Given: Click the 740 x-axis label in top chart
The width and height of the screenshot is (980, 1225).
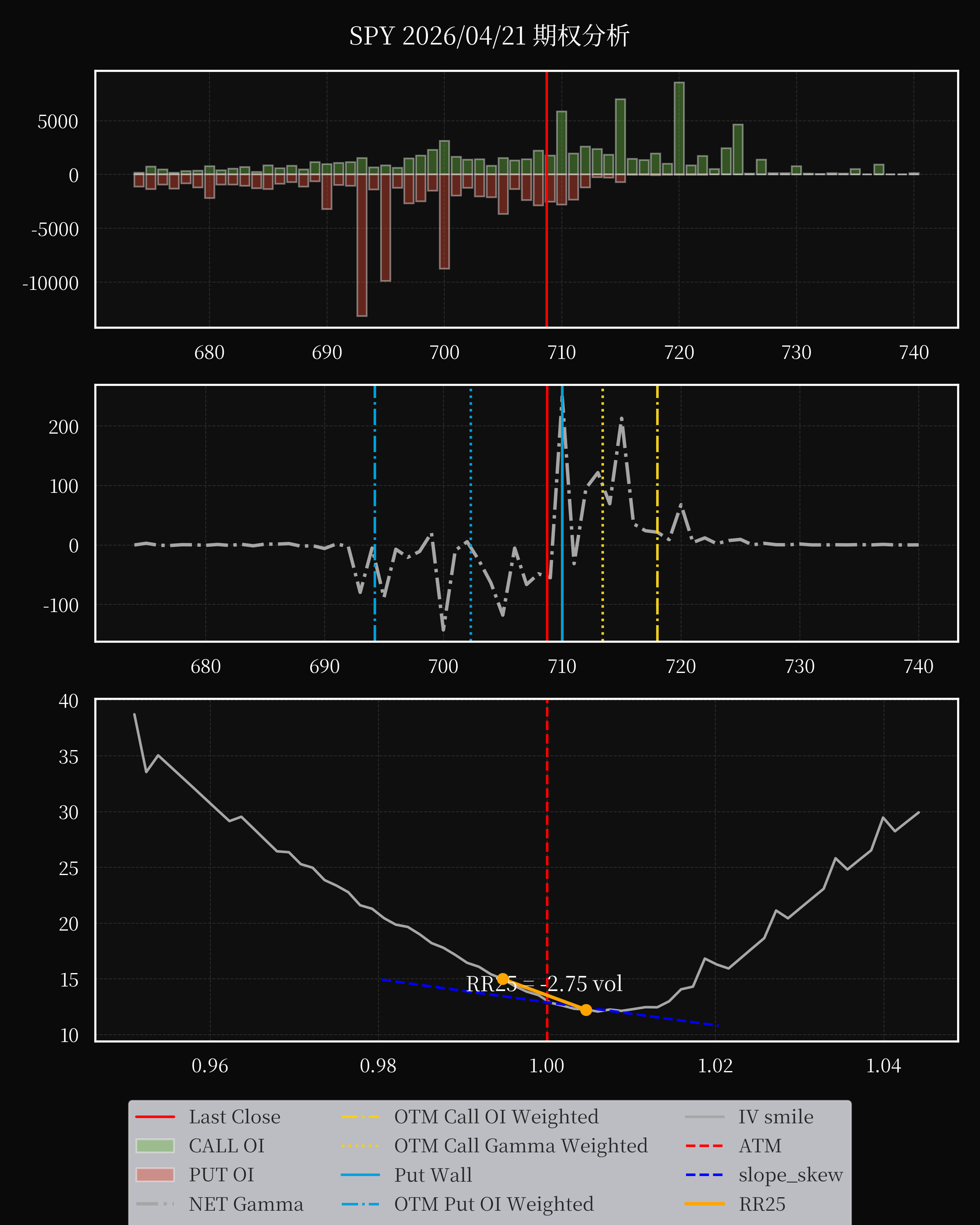Looking at the screenshot, I should (914, 352).
